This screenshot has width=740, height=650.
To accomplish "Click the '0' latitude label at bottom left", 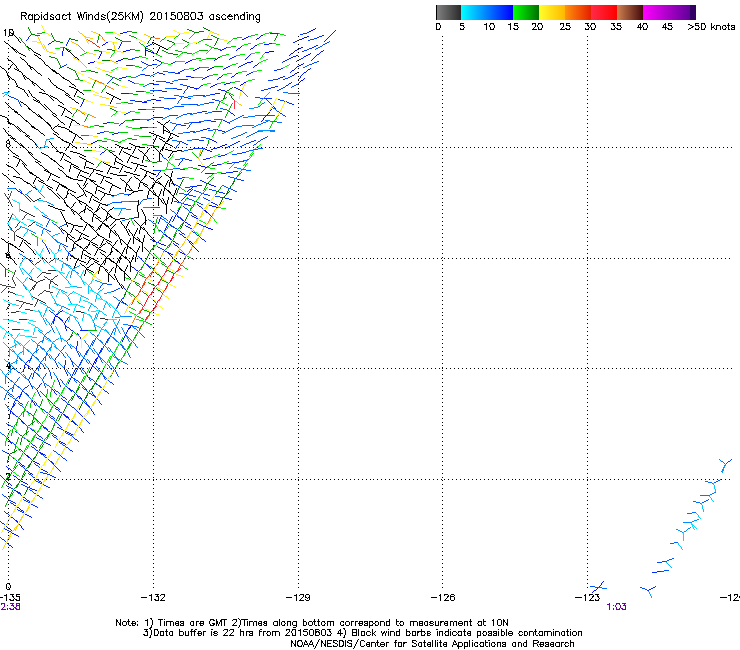I will [8, 587].
